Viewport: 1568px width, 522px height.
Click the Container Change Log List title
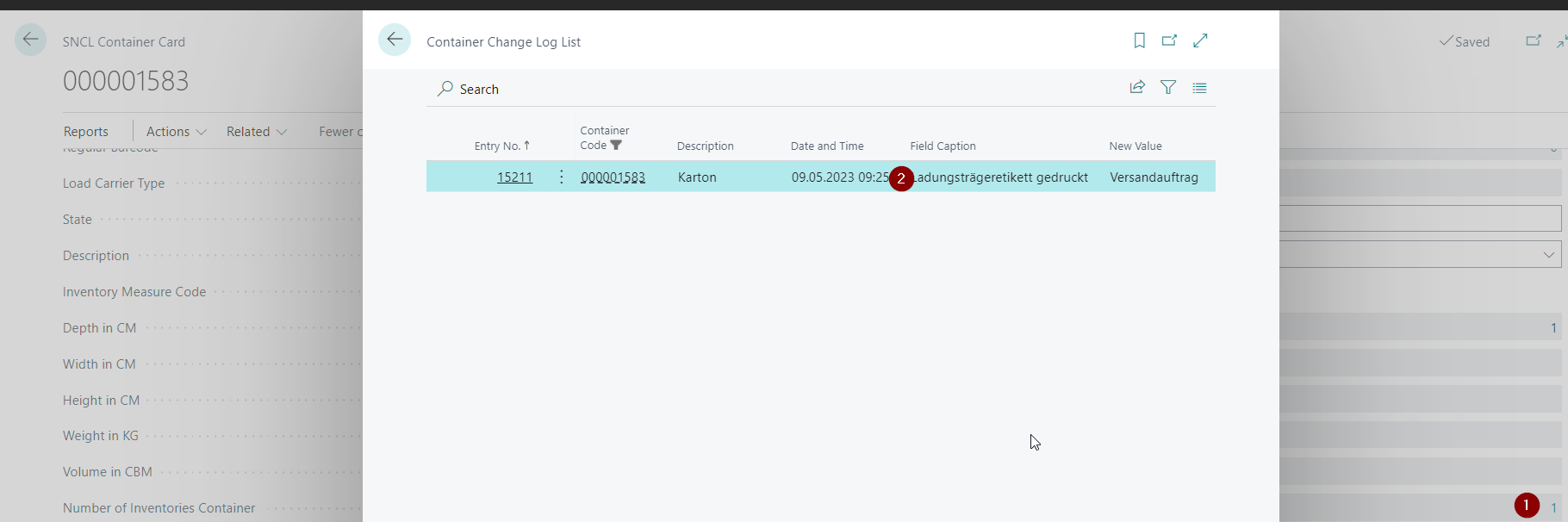click(x=503, y=41)
